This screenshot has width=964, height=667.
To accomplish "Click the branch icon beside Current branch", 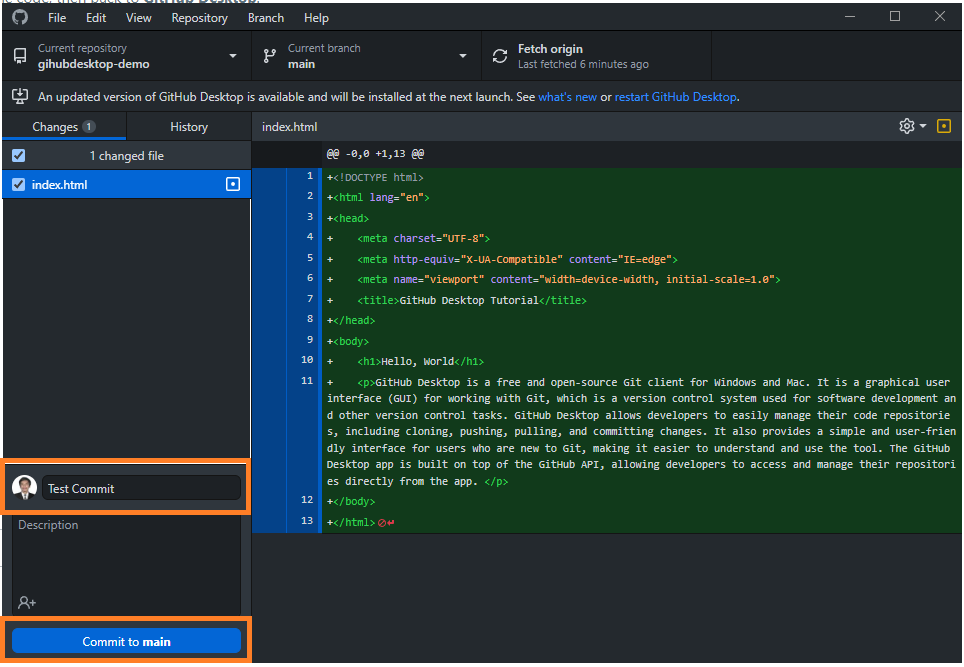I will coord(269,56).
